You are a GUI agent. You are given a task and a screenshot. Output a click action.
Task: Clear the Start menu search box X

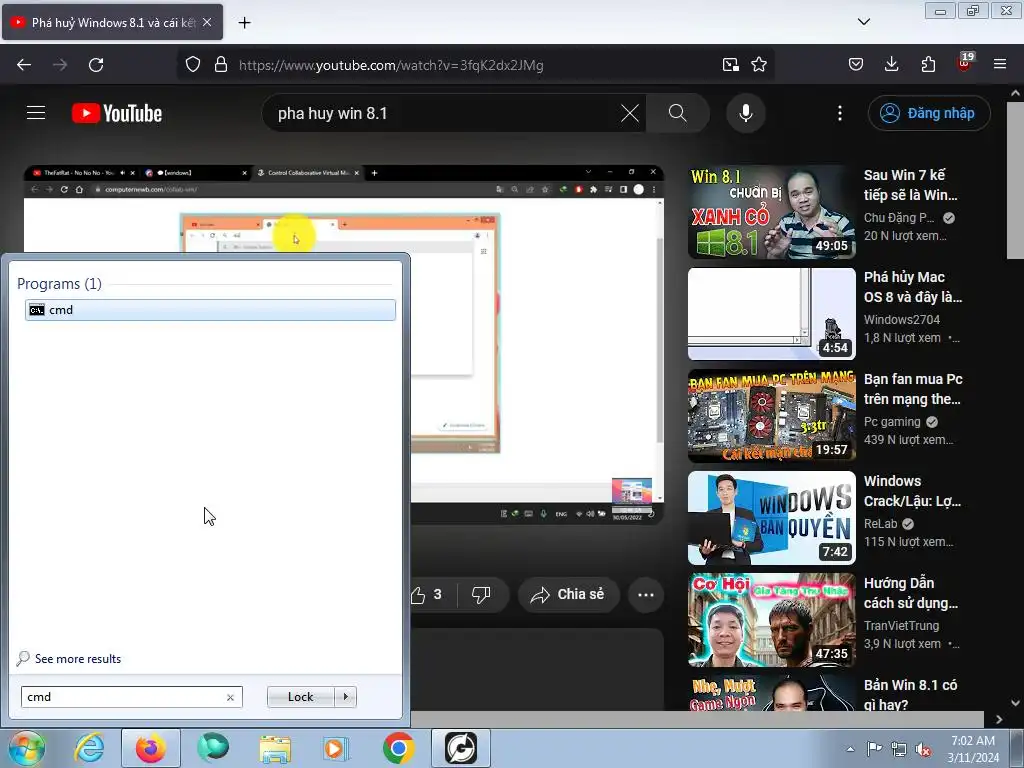pos(231,697)
